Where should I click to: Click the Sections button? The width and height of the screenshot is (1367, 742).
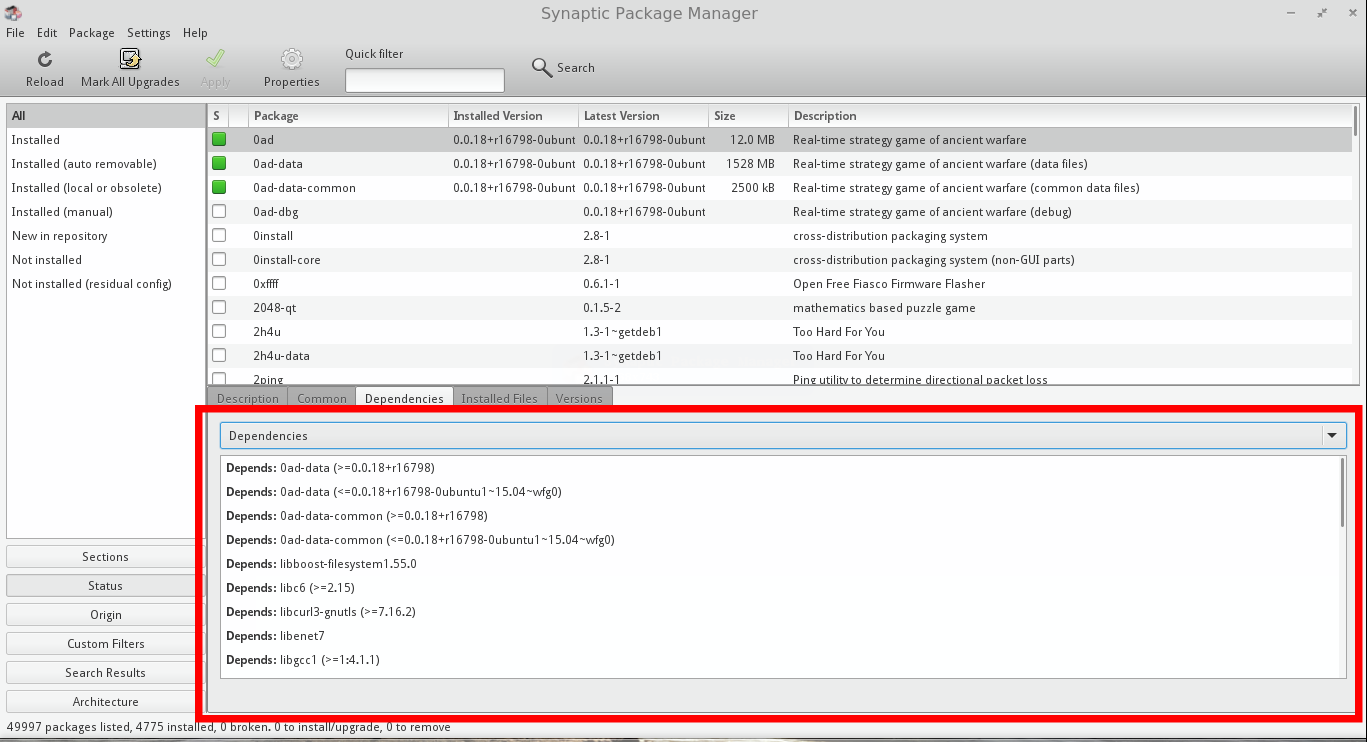click(x=105, y=557)
